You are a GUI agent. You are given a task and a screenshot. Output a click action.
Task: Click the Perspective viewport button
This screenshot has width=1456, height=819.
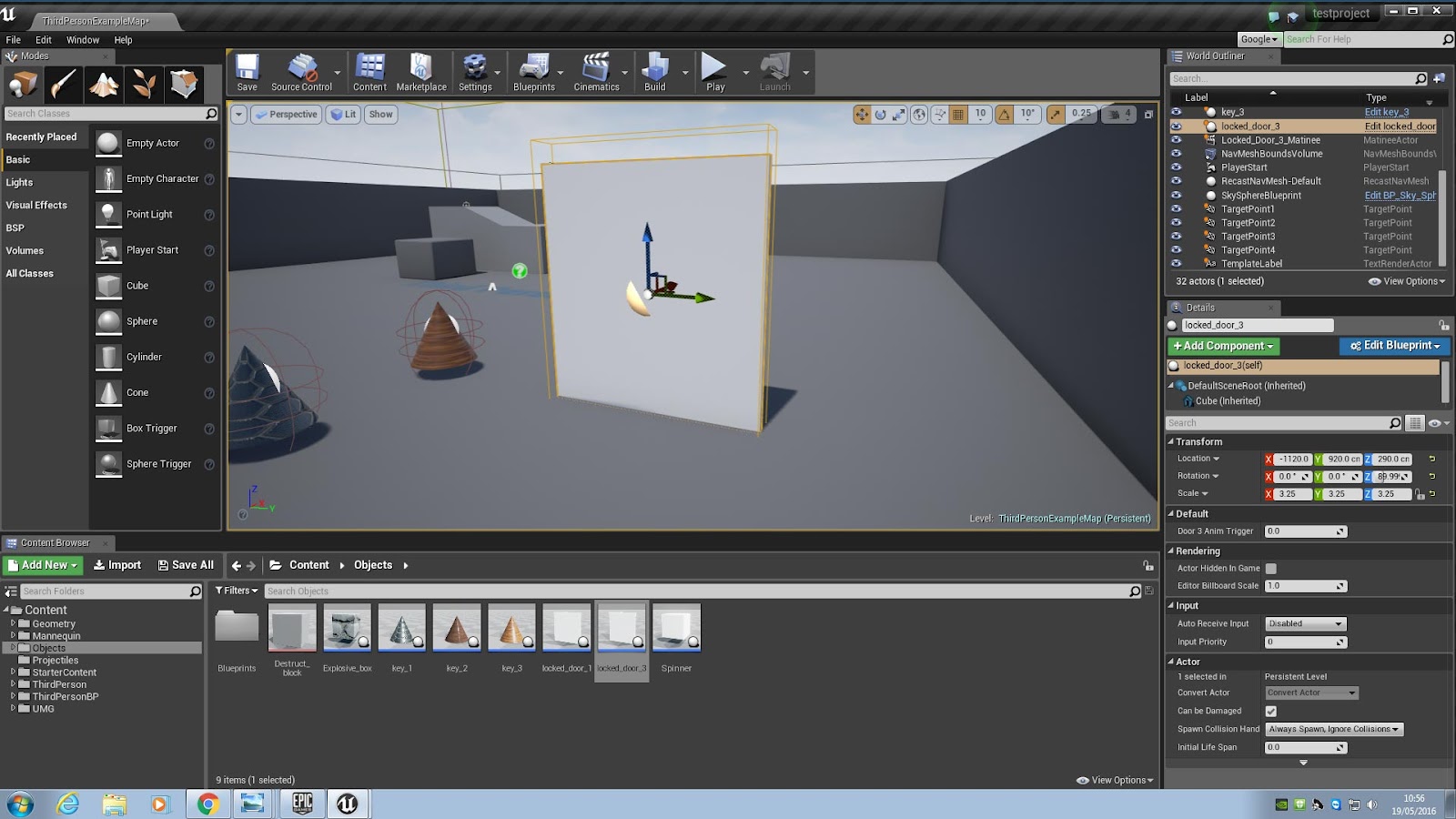pyautogui.click(x=286, y=115)
